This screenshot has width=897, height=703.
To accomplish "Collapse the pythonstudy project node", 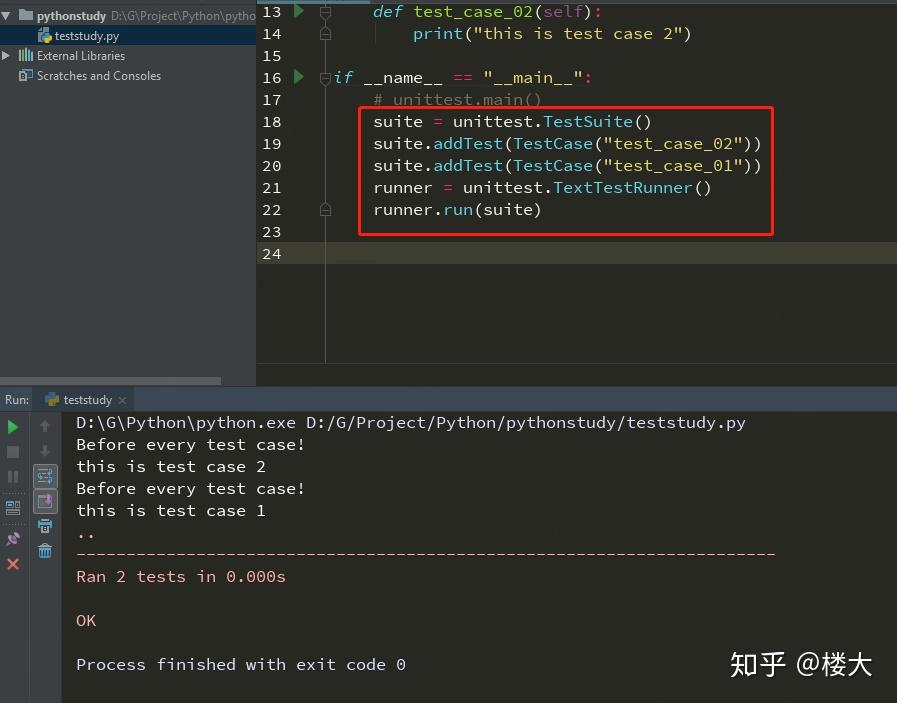I will (8, 16).
